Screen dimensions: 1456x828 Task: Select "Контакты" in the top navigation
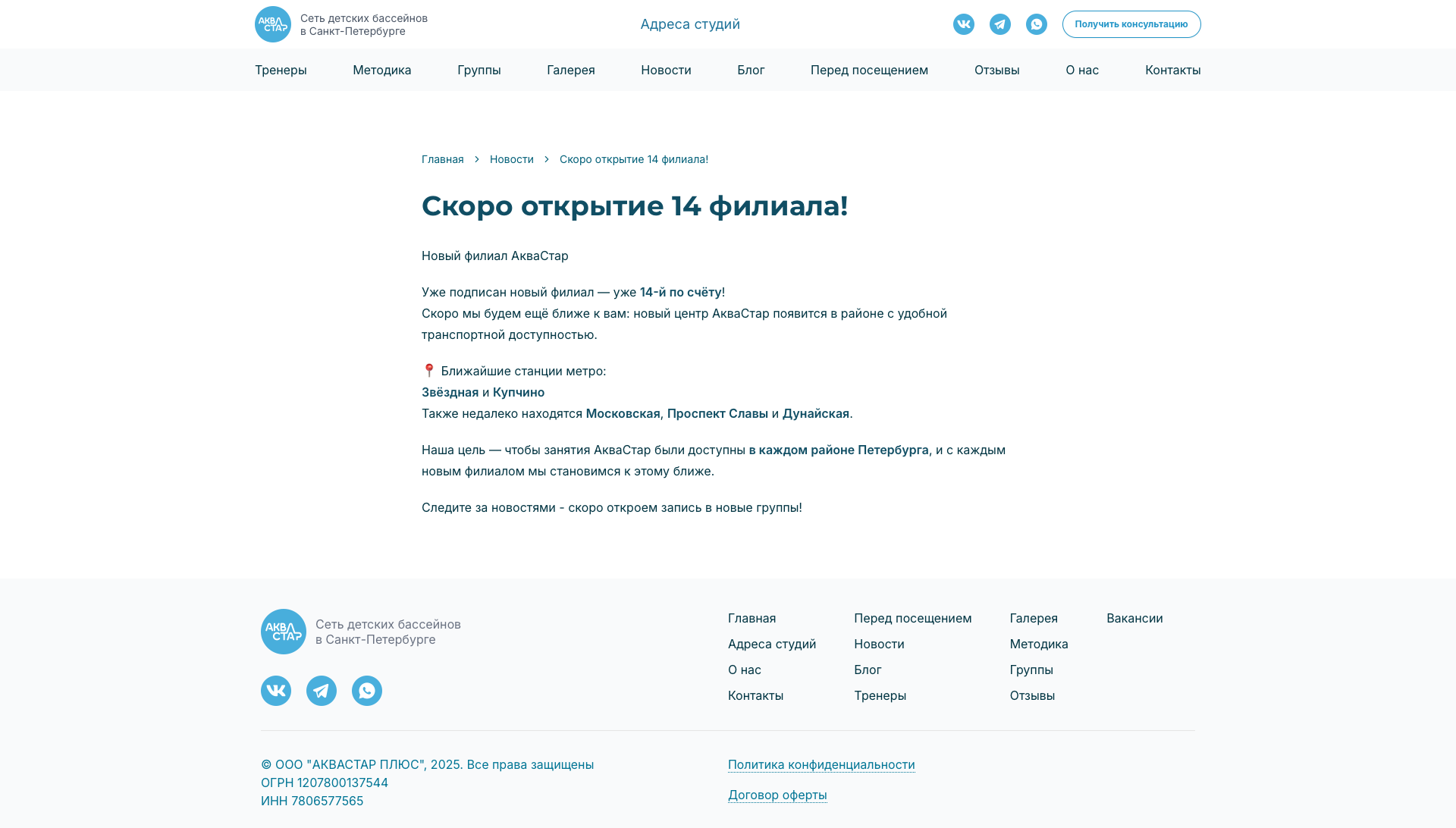point(1172,70)
